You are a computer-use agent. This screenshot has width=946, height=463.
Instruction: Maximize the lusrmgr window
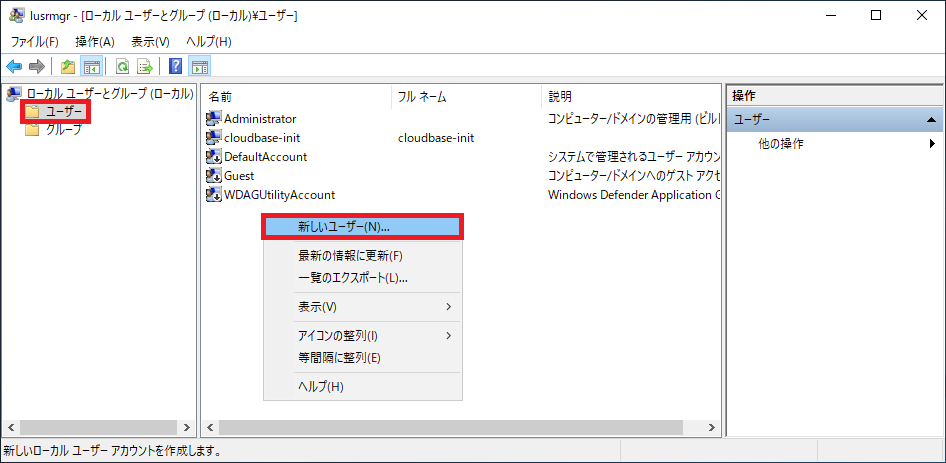(x=875, y=16)
